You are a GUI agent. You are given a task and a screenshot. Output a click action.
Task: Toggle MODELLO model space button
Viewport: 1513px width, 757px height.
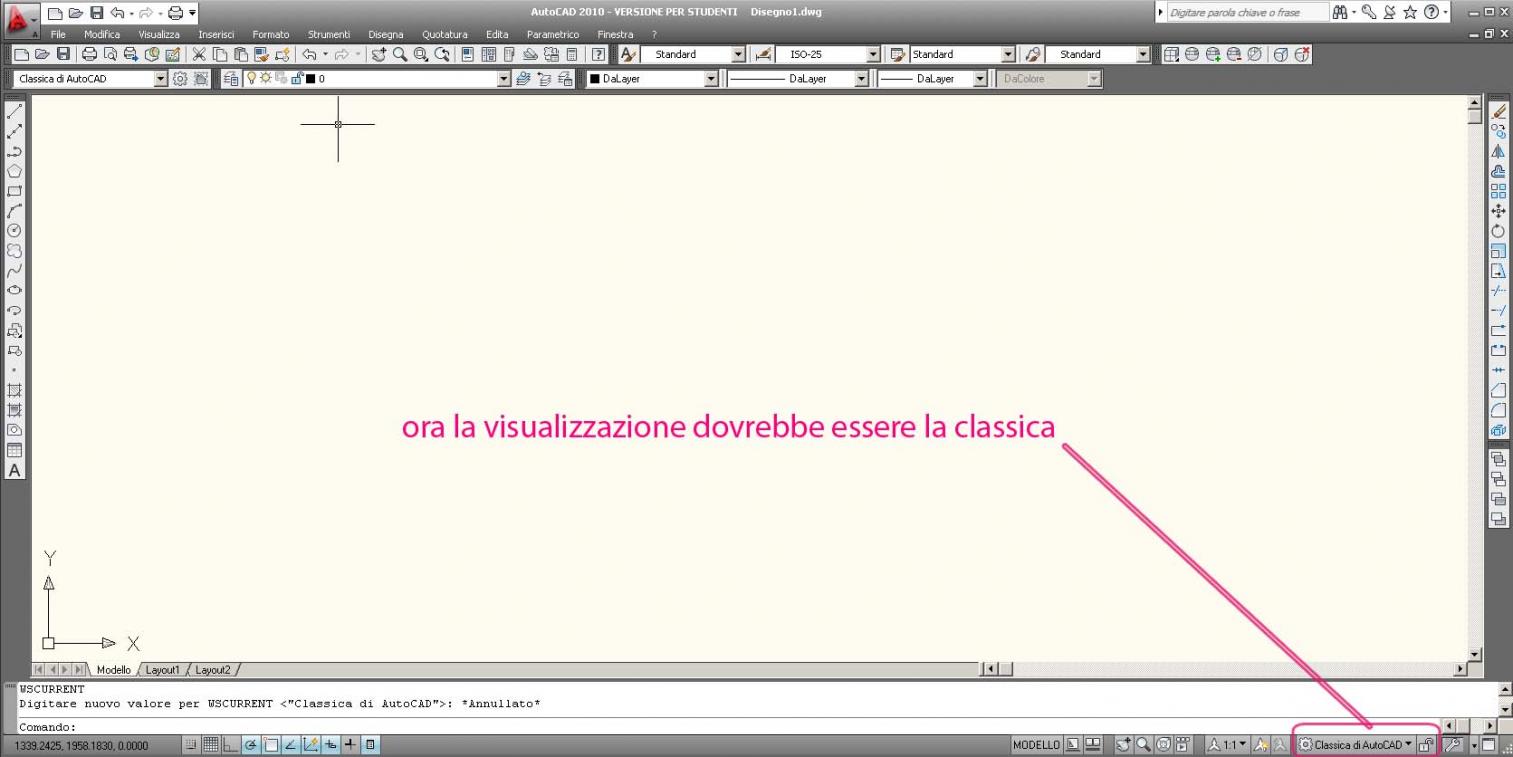point(1036,745)
